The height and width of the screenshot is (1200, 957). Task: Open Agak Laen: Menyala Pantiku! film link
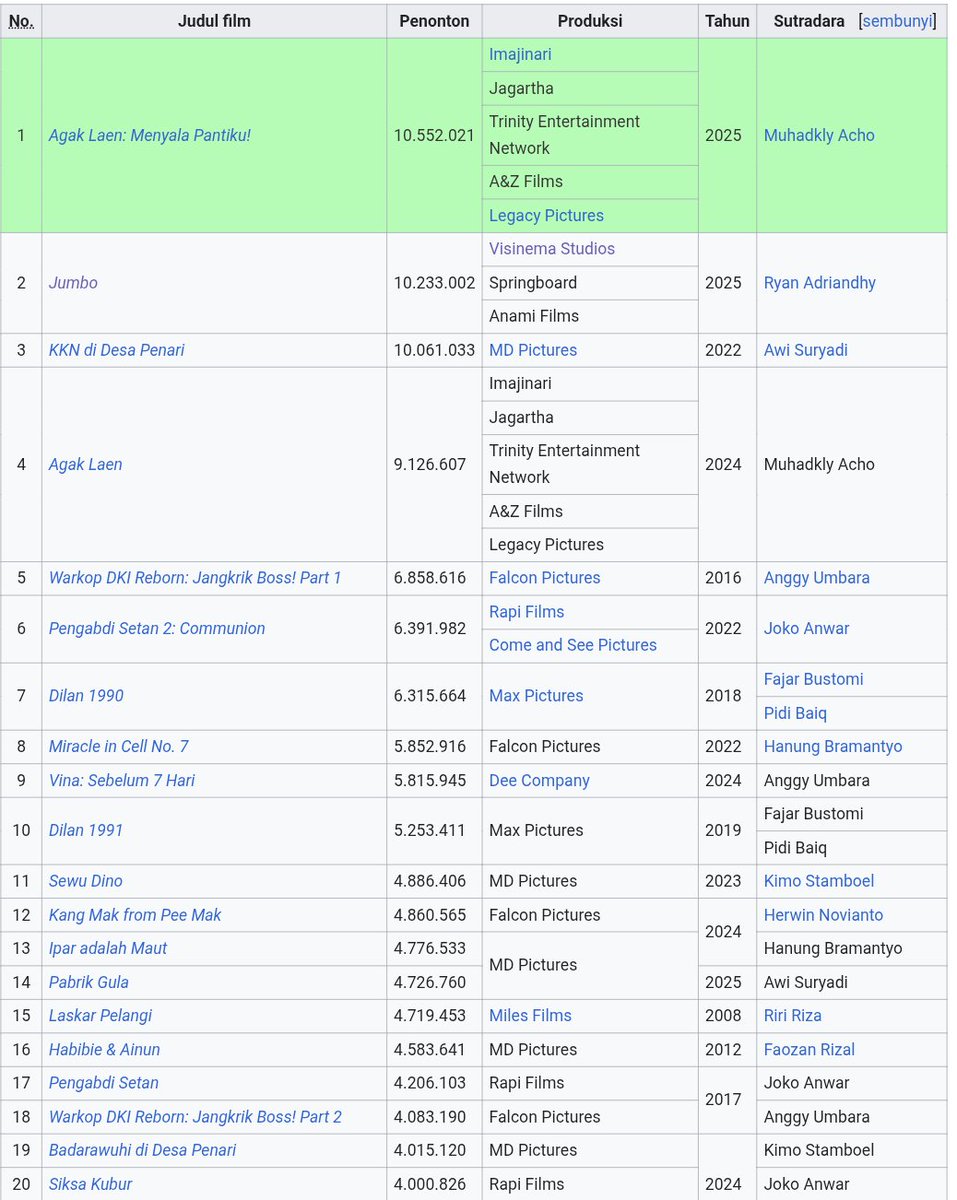(x=150, y=135)
